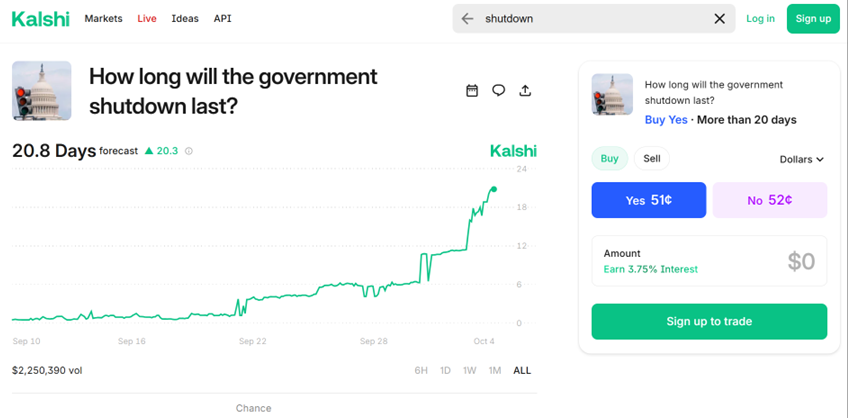Clear the search with the X icon

coord(719,18)
